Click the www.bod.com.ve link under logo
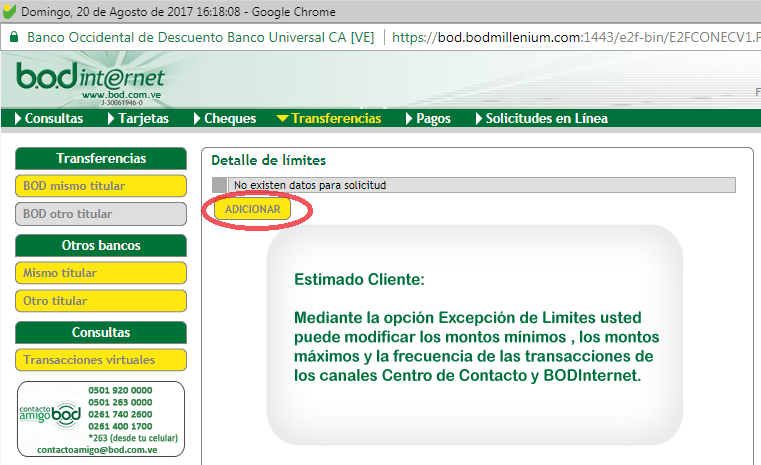The image size is (761, 465). tap(121, 95)
